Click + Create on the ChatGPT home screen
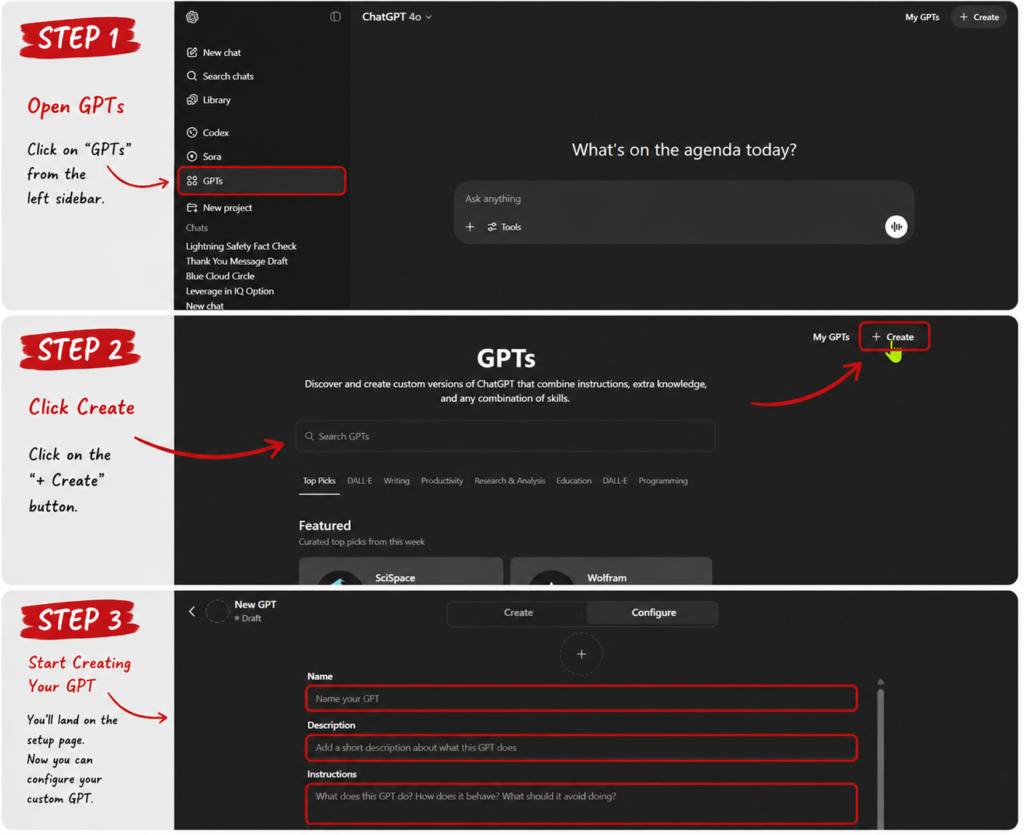Viewport: 1024px width, 835px height. coord(978,17)
